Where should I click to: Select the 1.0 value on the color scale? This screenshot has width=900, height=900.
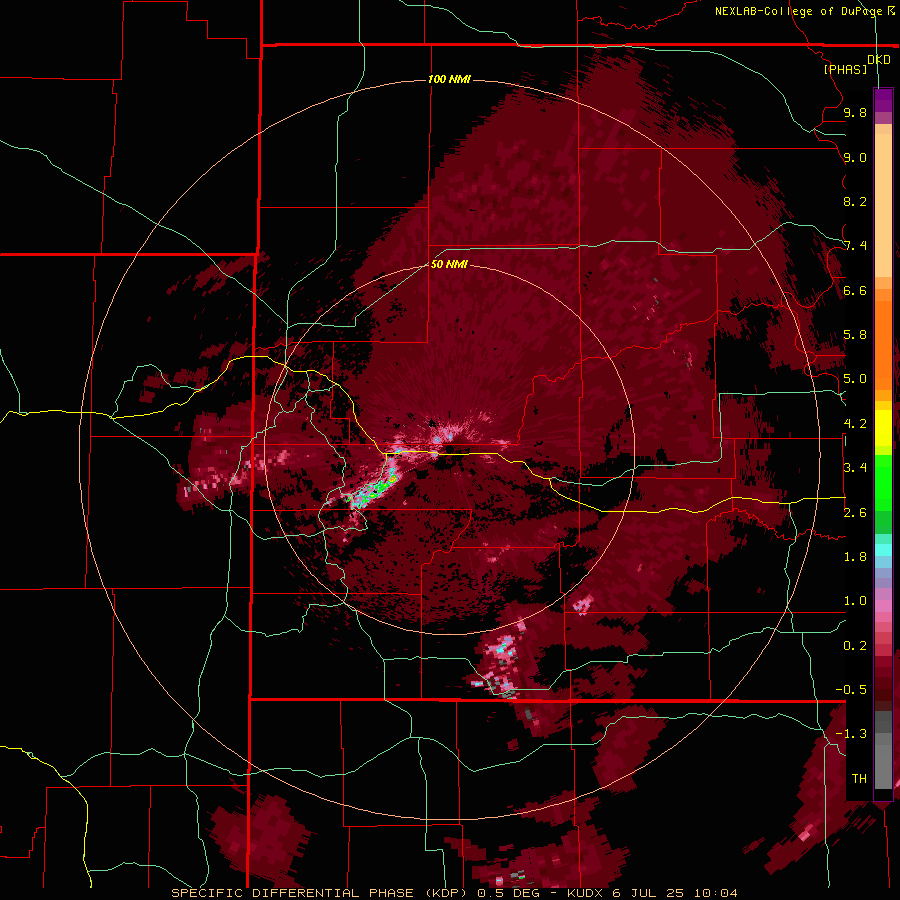coord(855,601)
